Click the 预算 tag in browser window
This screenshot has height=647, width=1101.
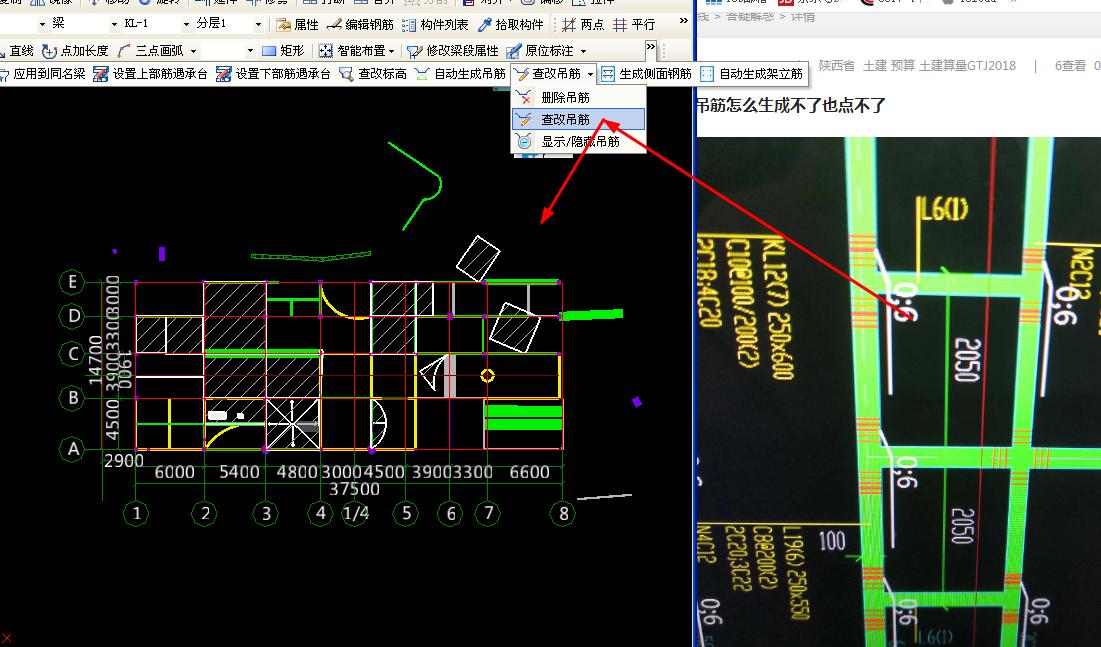pos(902,65)
